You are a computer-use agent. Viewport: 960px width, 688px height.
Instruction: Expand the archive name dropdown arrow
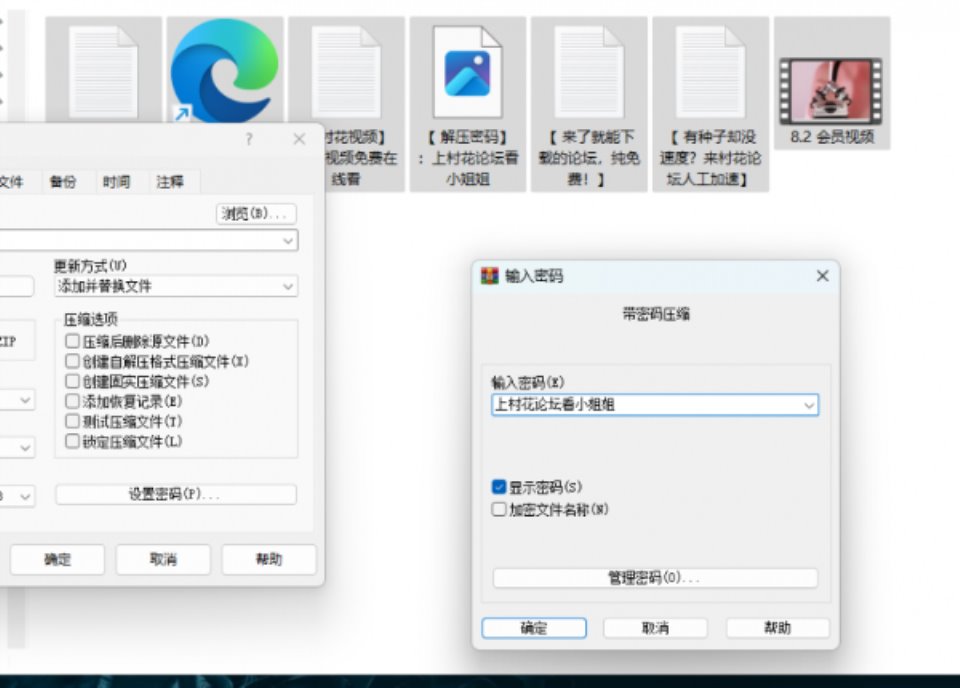click(288, 241)
